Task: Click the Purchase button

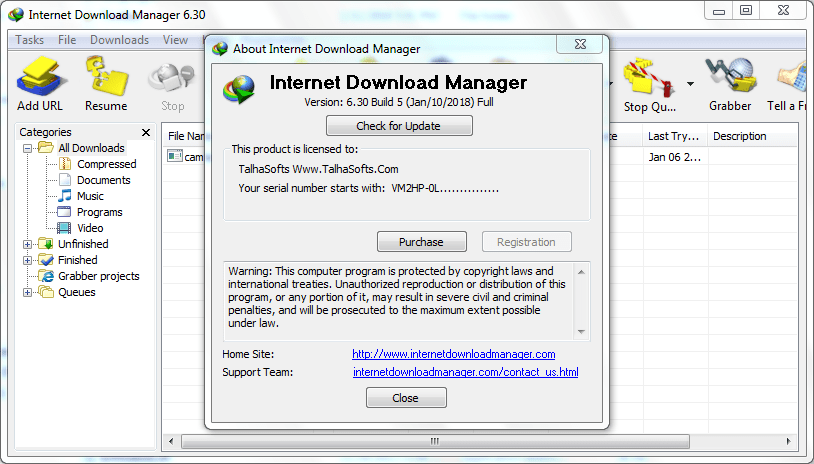Action: click(x=422, y=242)
